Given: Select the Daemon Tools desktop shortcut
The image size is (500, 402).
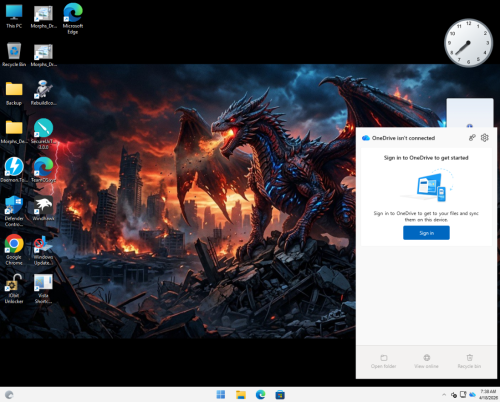Looking at the screenshot, I should [14, 170].
